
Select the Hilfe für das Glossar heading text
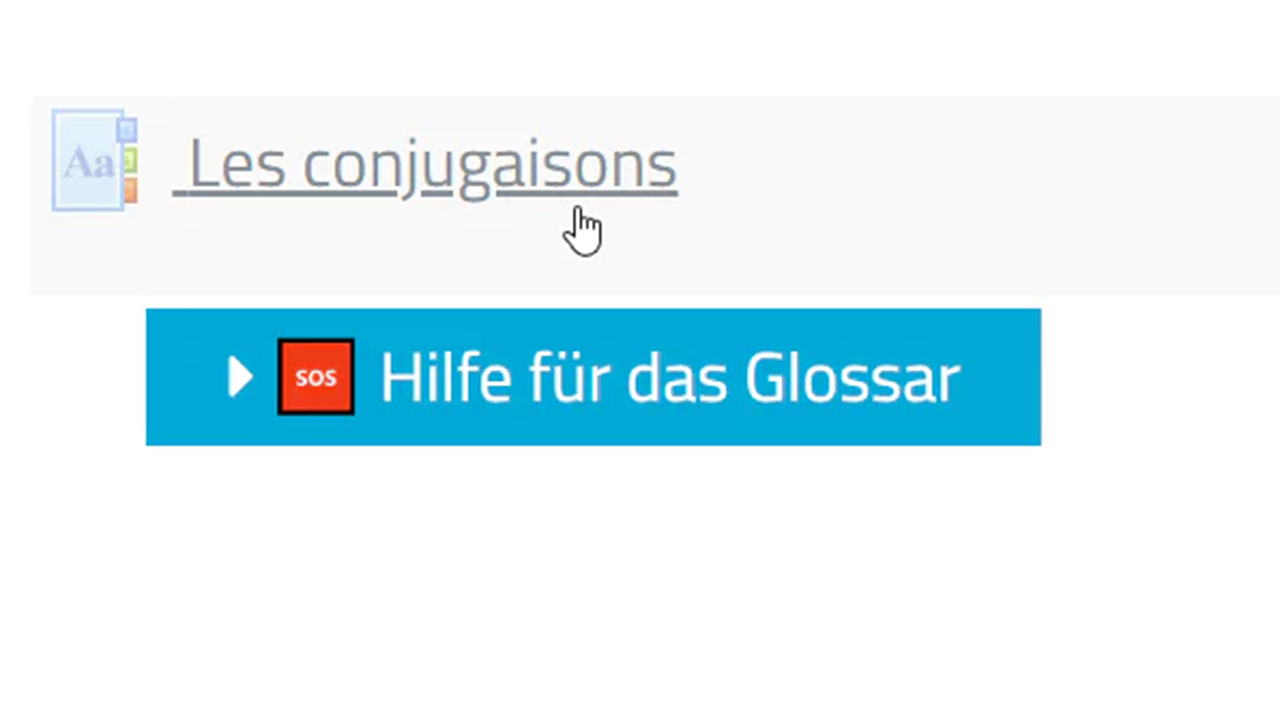pyautogui.click(x=670, y=378)
